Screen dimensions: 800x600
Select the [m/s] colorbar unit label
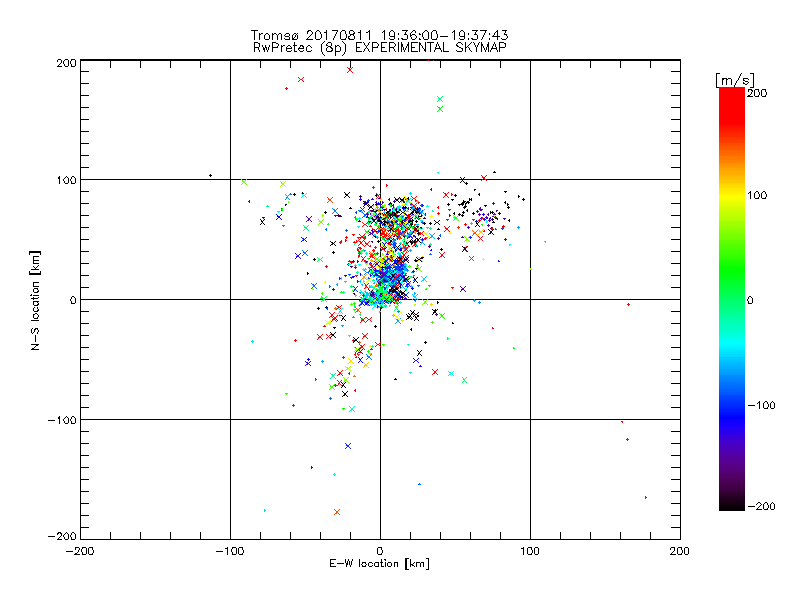735,80
